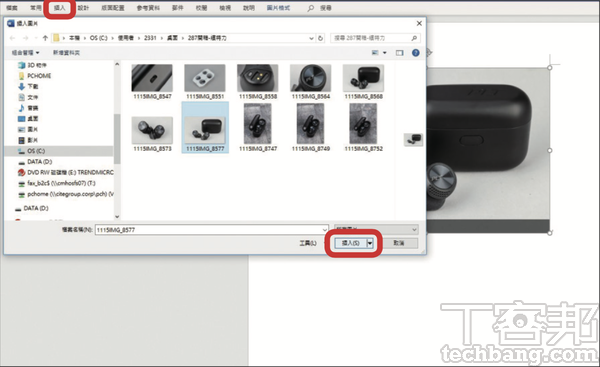Open the 工具(L) tools menu
Viewport: 600px width, 367px height.
tap(308, 243)
